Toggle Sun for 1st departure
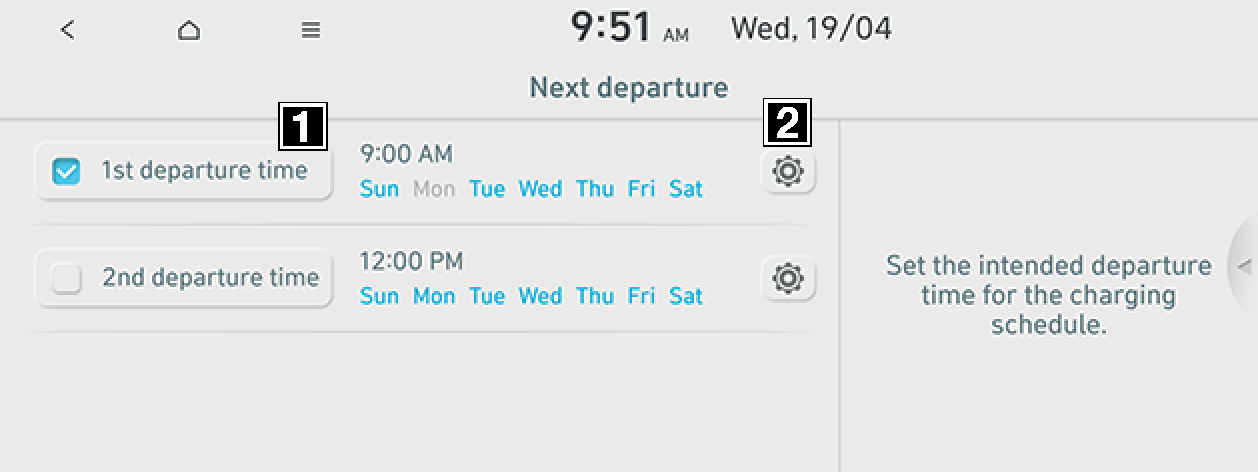The image size is (1258, 472). [379, 189]
